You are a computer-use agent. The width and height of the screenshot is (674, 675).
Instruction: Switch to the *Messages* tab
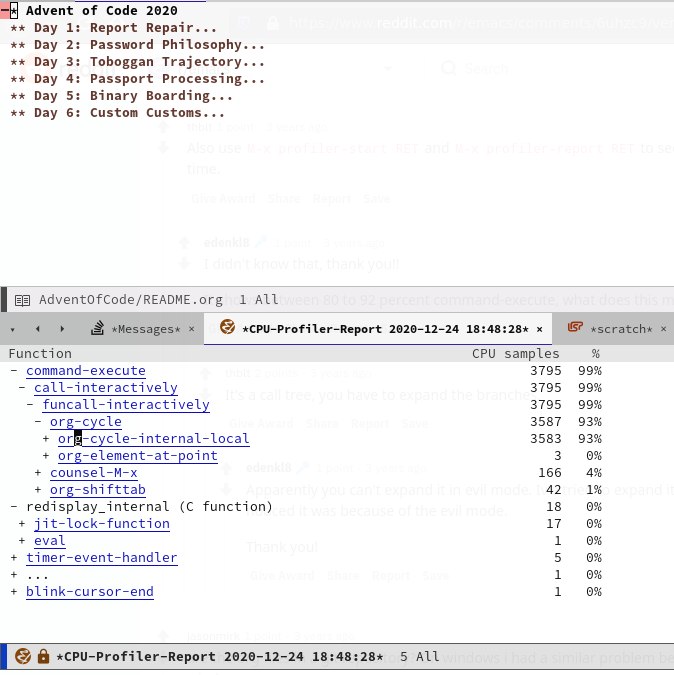(x=146, y=329)
